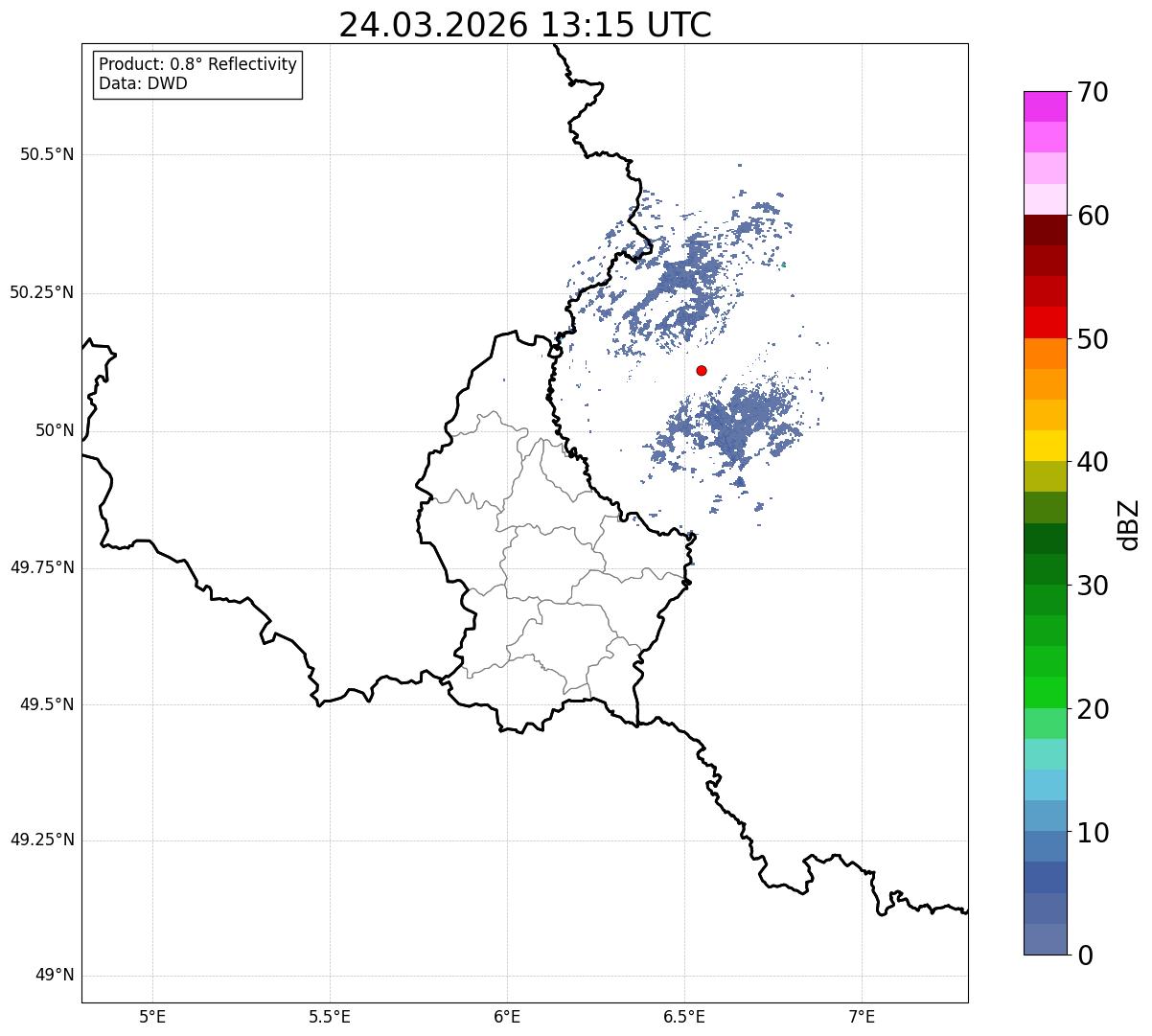Click the 'Data: DWD' text line
This screenshot has width=1152, height=1036.
[144, 83]
